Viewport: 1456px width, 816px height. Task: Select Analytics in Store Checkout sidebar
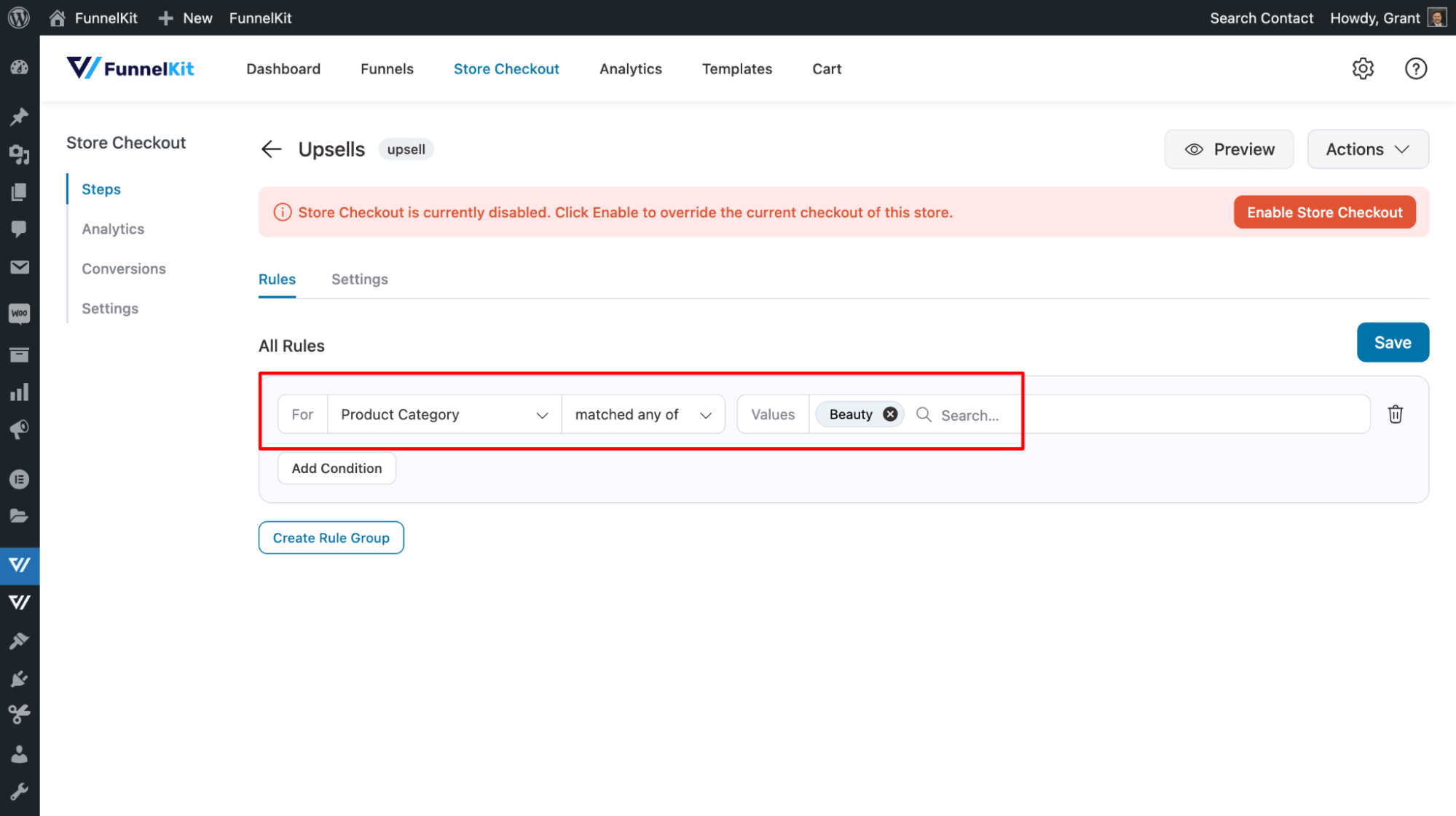(x=113, y=229)
